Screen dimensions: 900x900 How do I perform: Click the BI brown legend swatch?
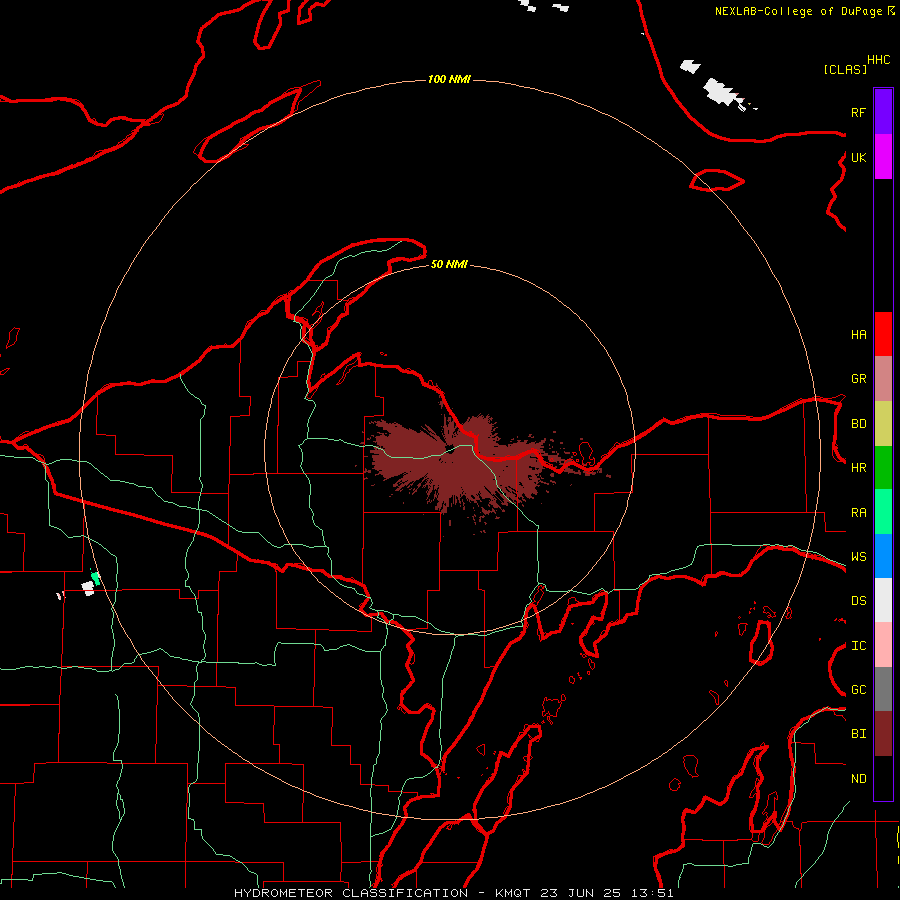(x=883, y=734)
